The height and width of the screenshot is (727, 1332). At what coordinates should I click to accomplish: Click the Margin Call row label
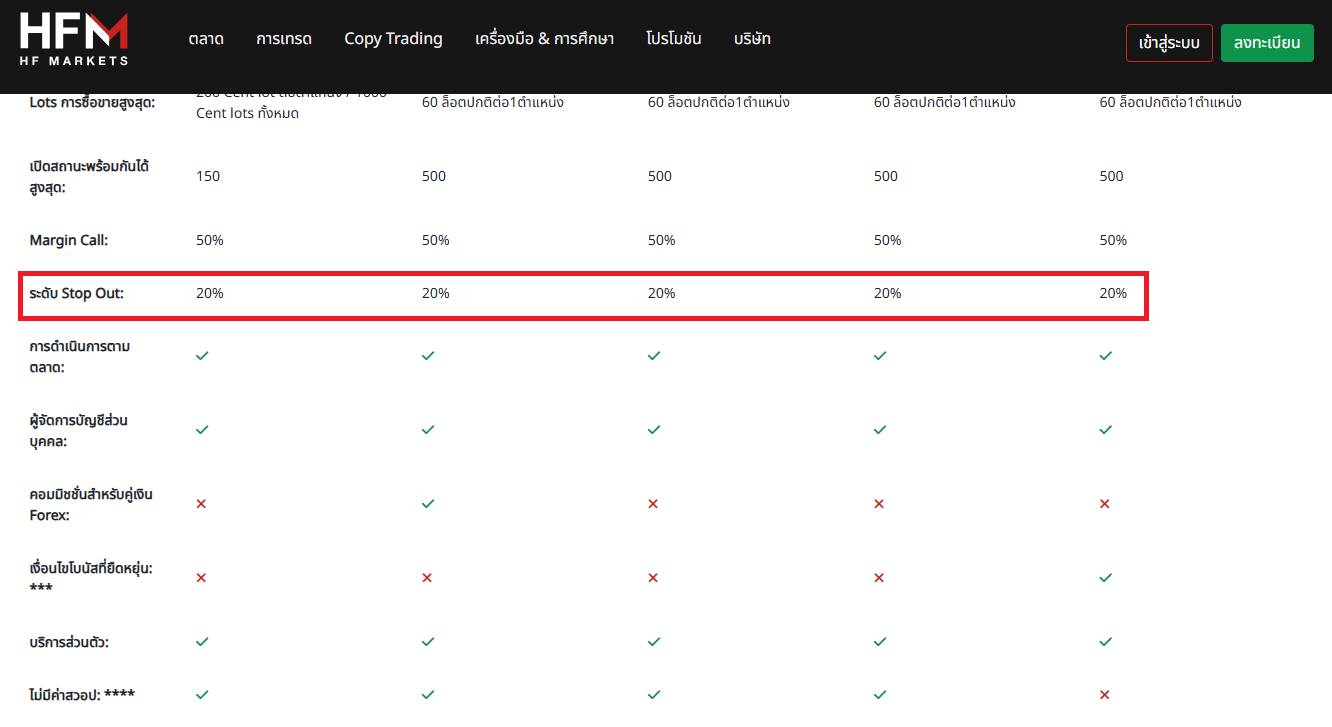coord(69,241)
